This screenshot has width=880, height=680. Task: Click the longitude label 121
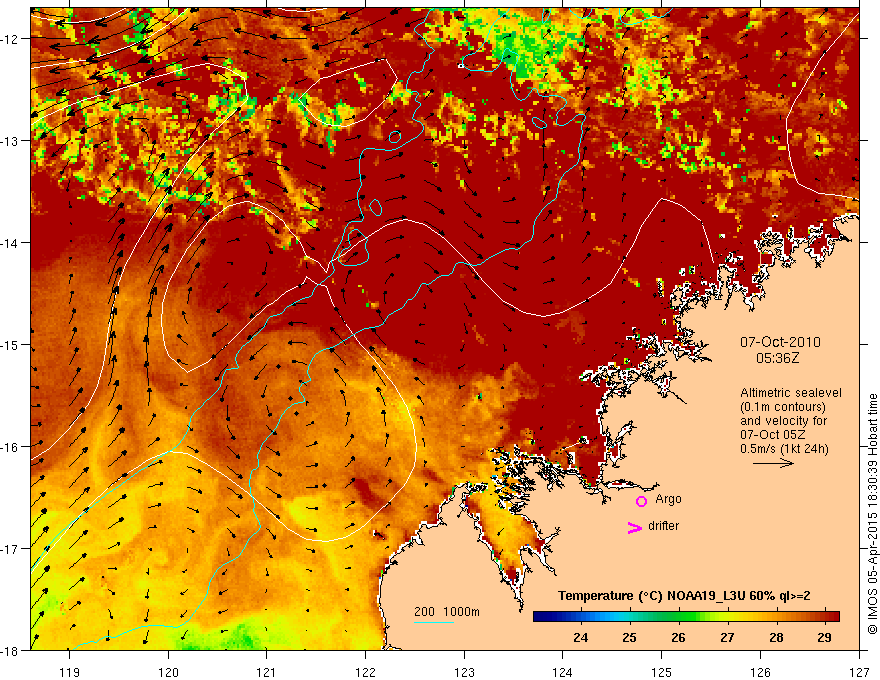coord(267,672)
